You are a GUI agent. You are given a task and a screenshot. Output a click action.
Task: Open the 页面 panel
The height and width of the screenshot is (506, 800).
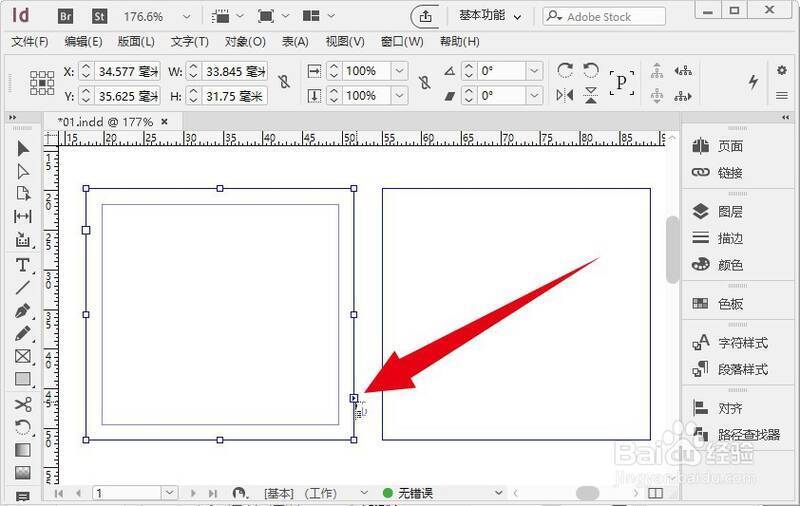pyautogui.click(x=717, y=146)
